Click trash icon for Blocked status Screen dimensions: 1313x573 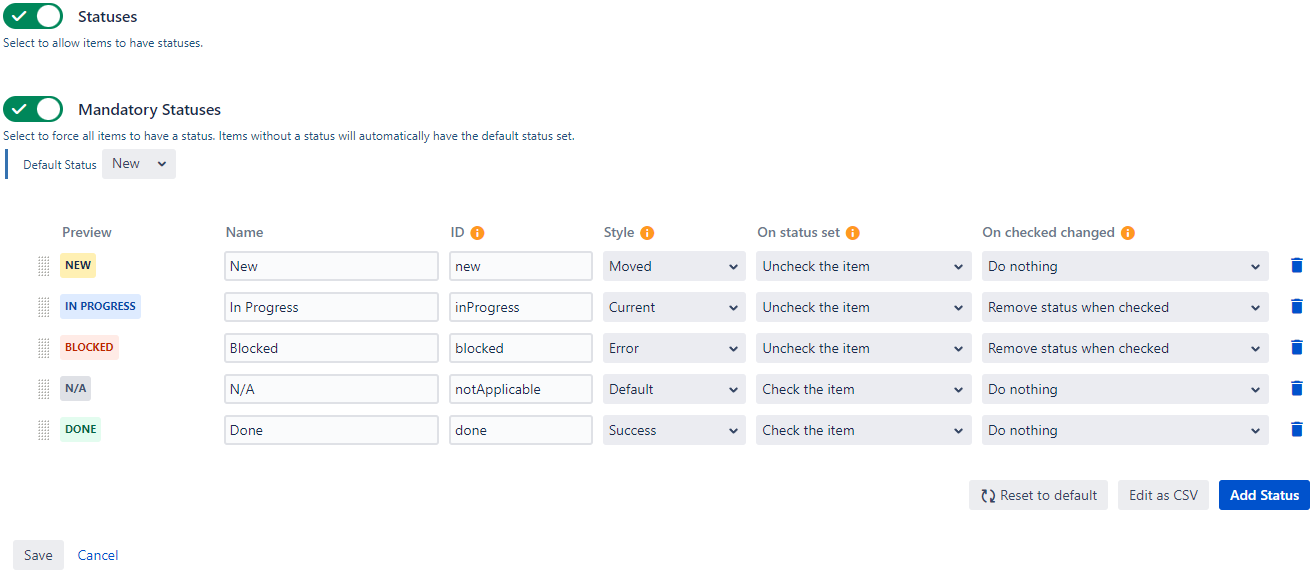(1297, 348)
